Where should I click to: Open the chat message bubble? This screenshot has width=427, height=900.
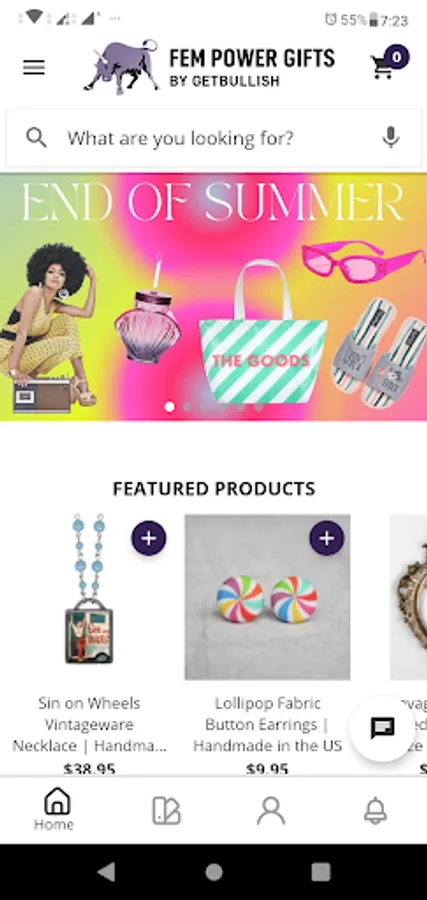(382, 728)
